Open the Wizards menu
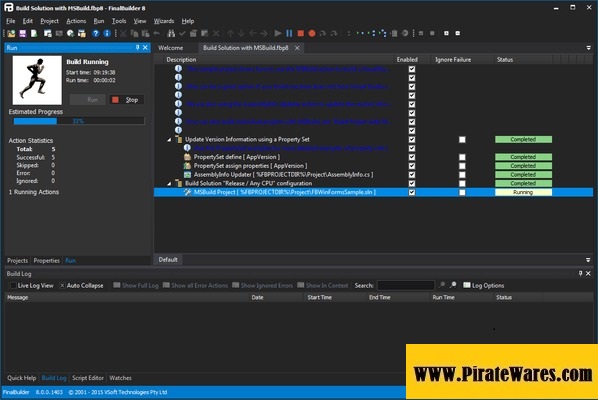This screenshot has height=400, width=598. coord(164,21)
